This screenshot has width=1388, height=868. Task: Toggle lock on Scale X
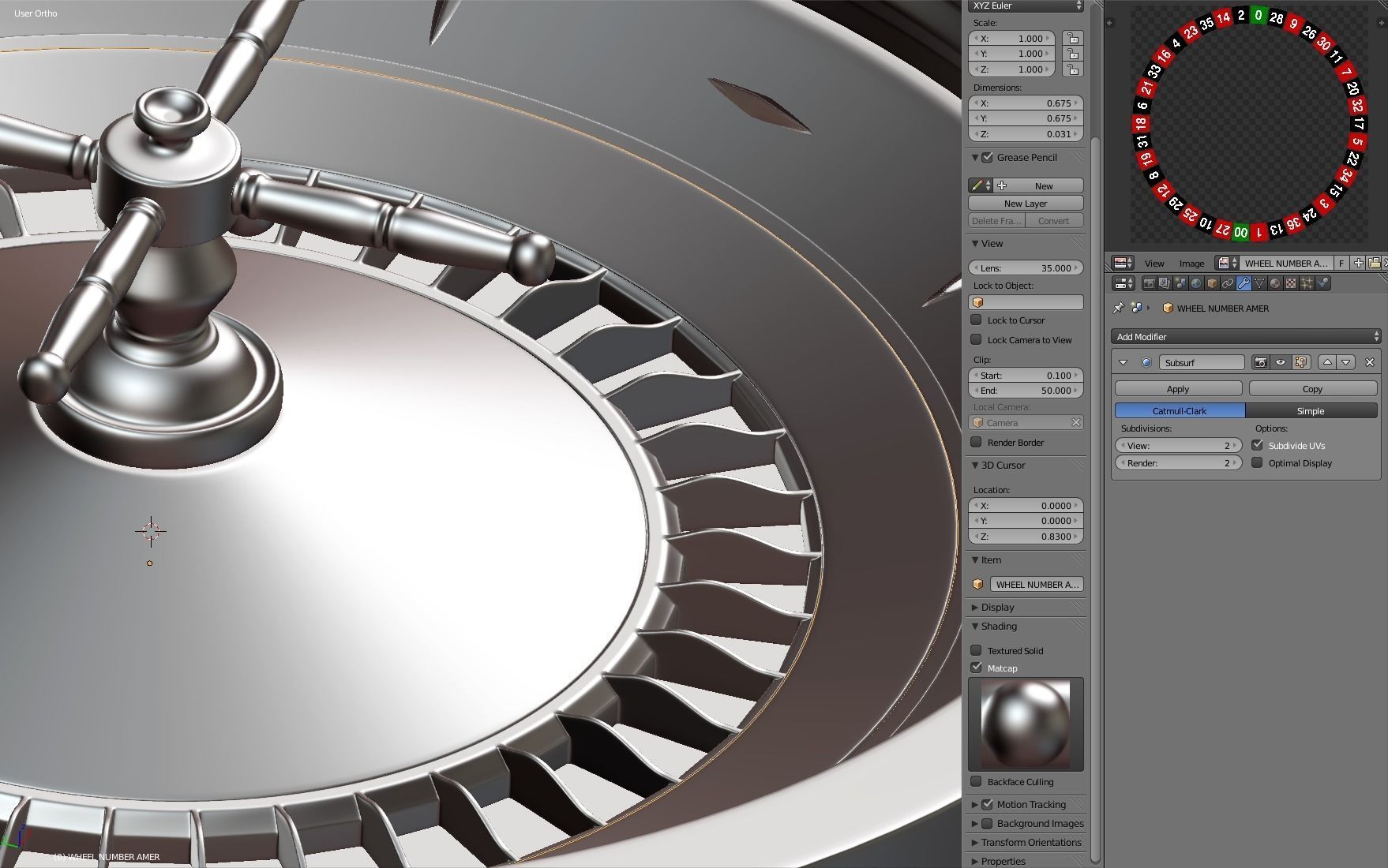(x=1072, y=38)
